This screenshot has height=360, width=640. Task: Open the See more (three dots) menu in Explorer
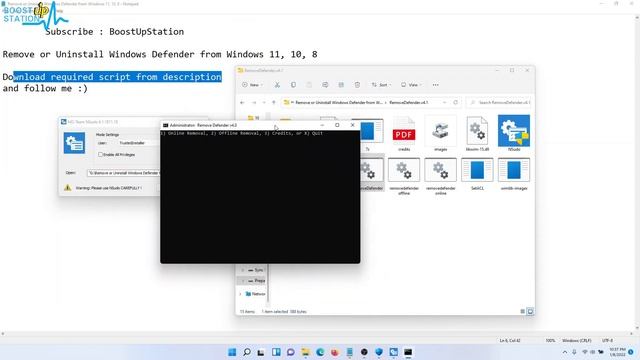coord(436,85)
